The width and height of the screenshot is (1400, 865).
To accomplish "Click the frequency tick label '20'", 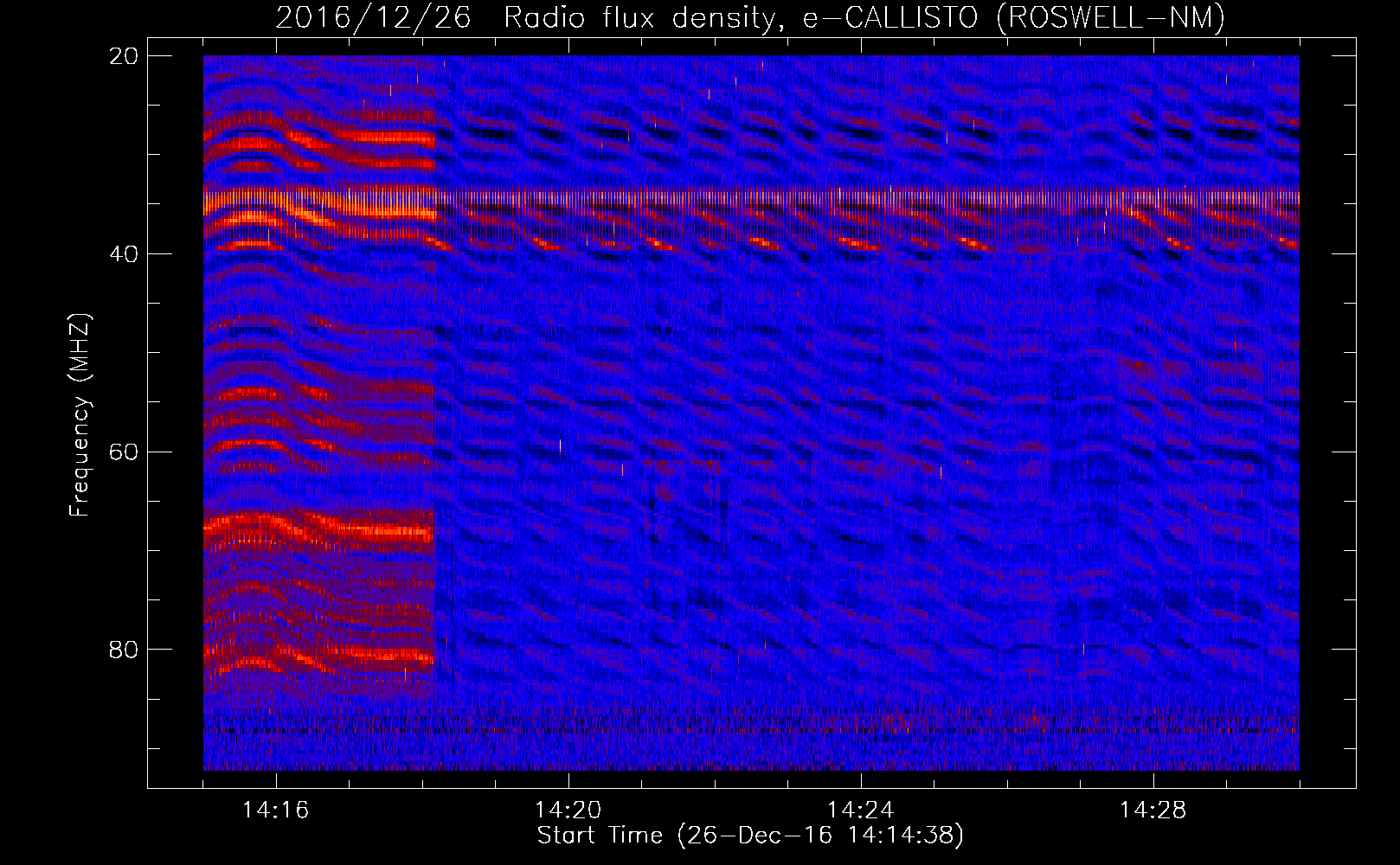I will point(124,56).
